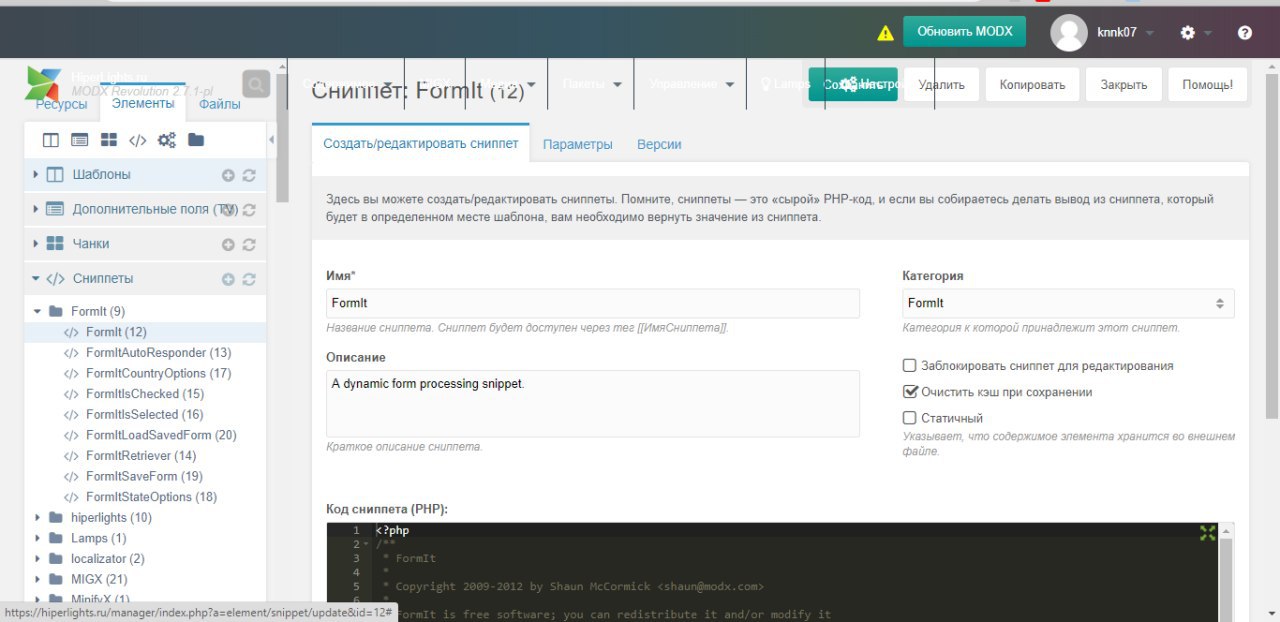Collapse the left tree panel arrow
Viewport: 1280px width, 622px height.
[x=271, y=140]
